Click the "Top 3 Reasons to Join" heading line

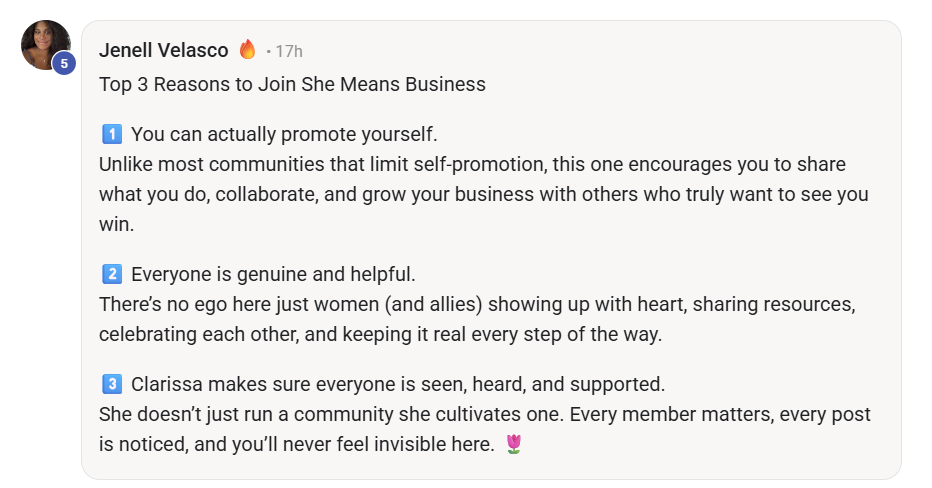tap(292, 85)
